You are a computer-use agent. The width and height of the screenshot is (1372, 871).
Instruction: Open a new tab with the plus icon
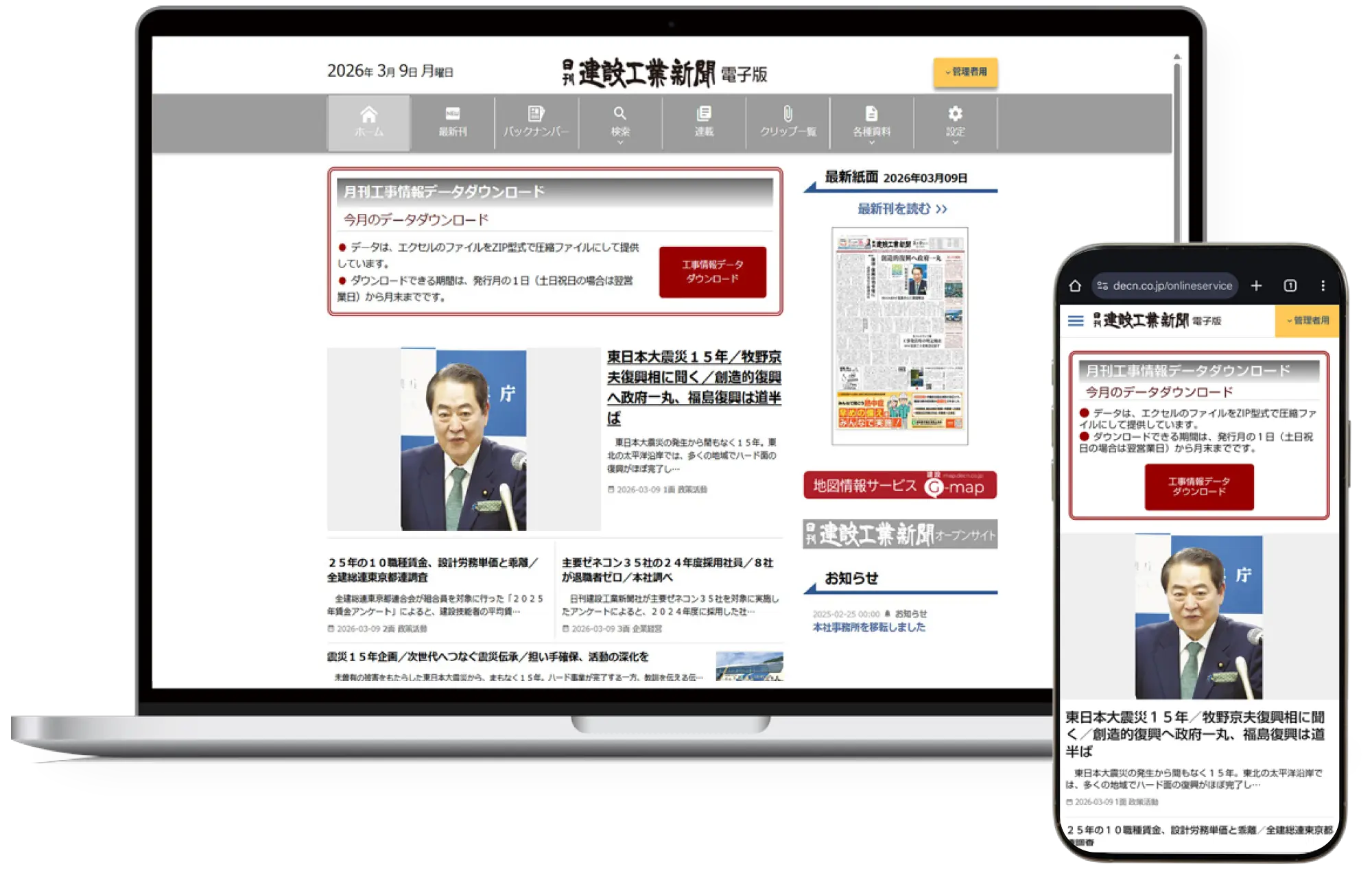1256,286
